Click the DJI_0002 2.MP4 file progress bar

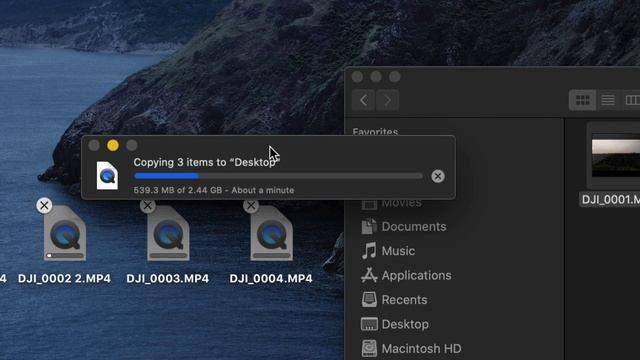pos(65,256)
